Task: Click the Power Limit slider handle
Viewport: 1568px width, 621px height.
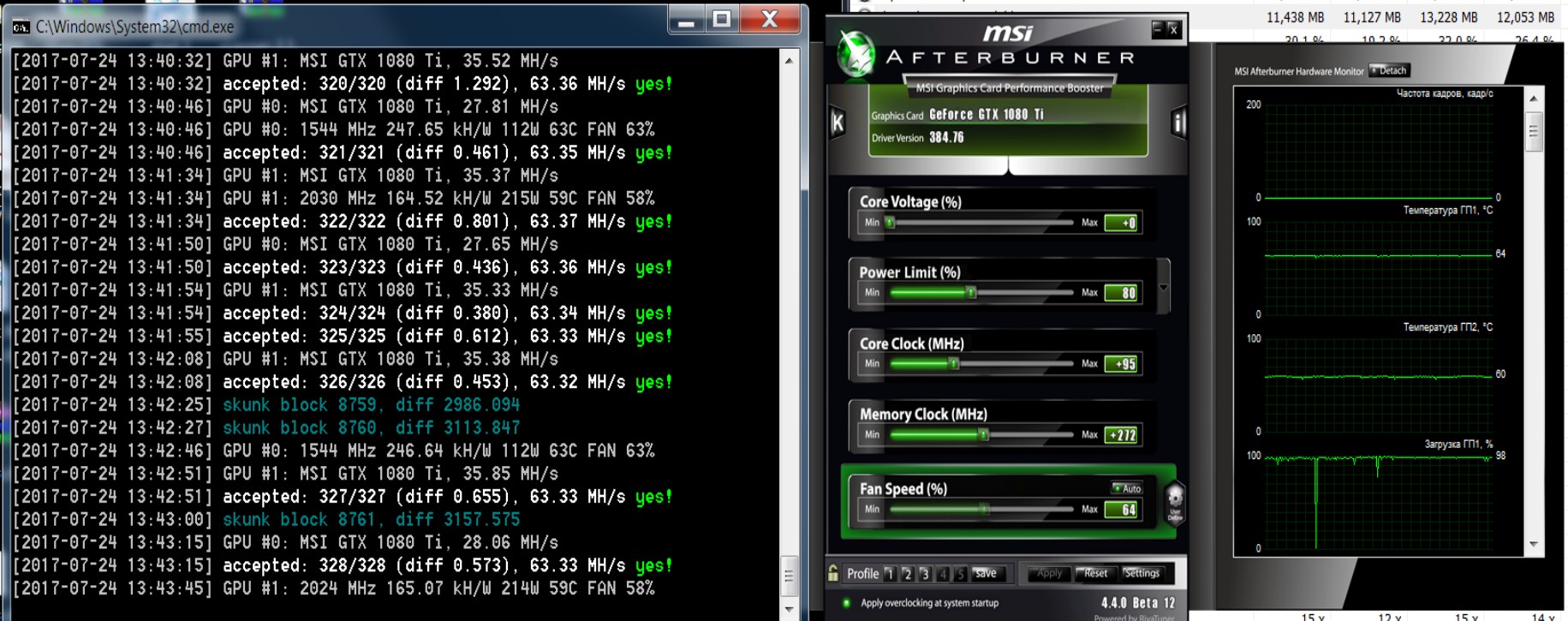Action: 971,293
